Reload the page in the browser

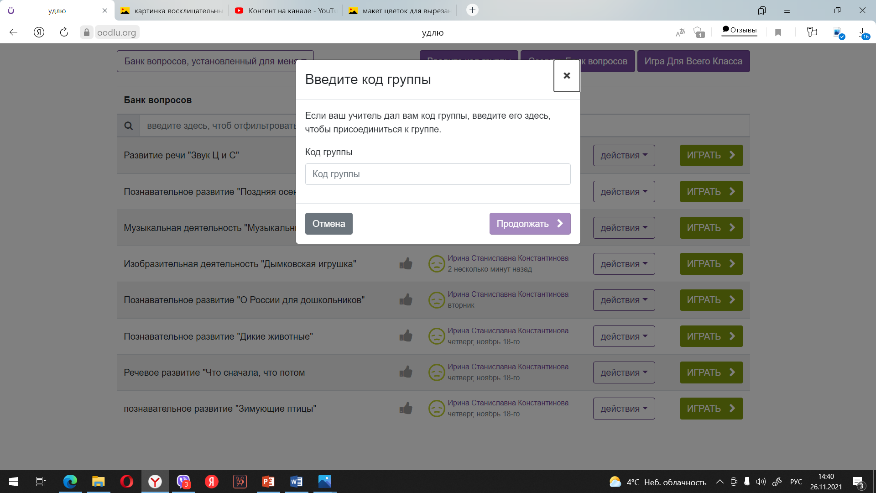[64, 32]
